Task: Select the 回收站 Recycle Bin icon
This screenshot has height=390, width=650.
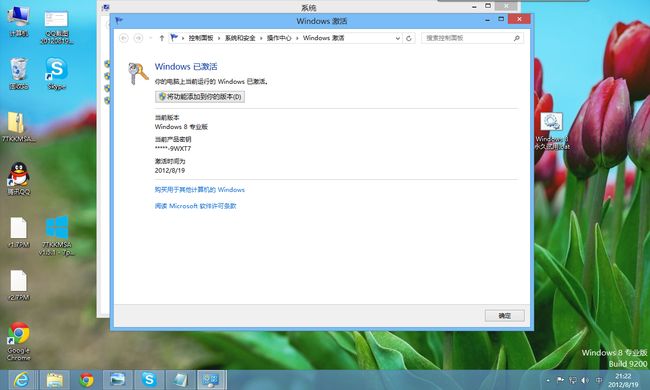Action: 19,74
